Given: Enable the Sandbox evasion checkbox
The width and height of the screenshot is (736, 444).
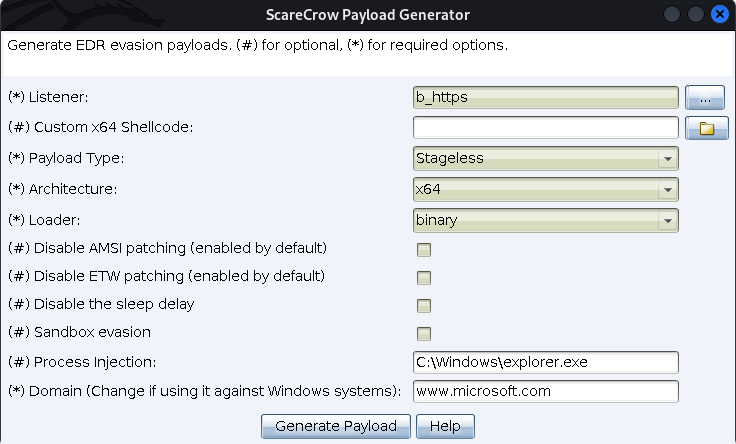Looking at the screenshot, I should click(x=424, y=334).
